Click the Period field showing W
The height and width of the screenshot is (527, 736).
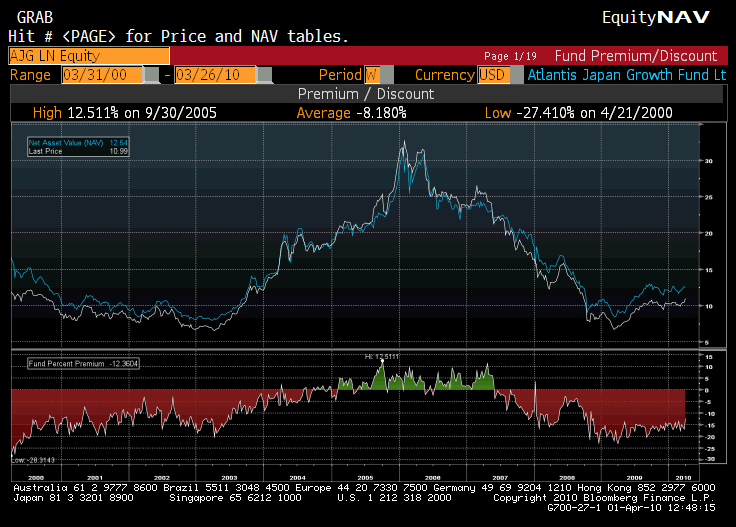(371, 75)
